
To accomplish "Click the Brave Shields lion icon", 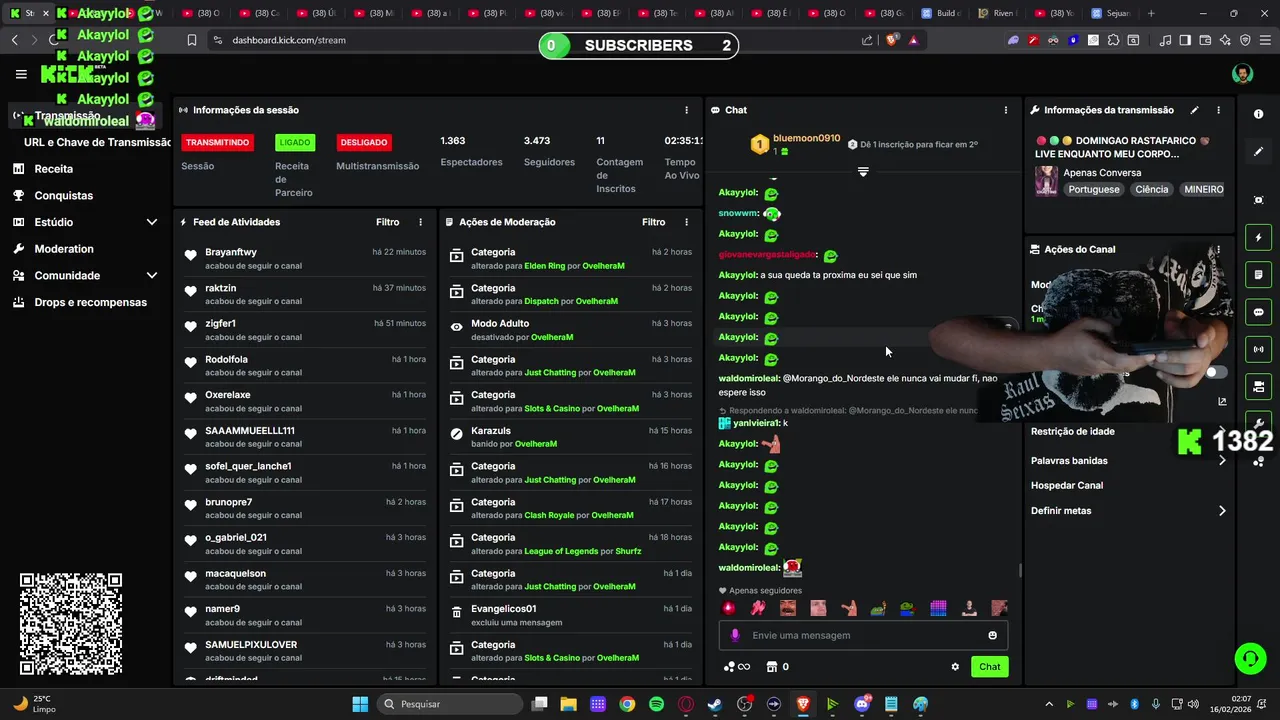I will (x=893, y=40).
